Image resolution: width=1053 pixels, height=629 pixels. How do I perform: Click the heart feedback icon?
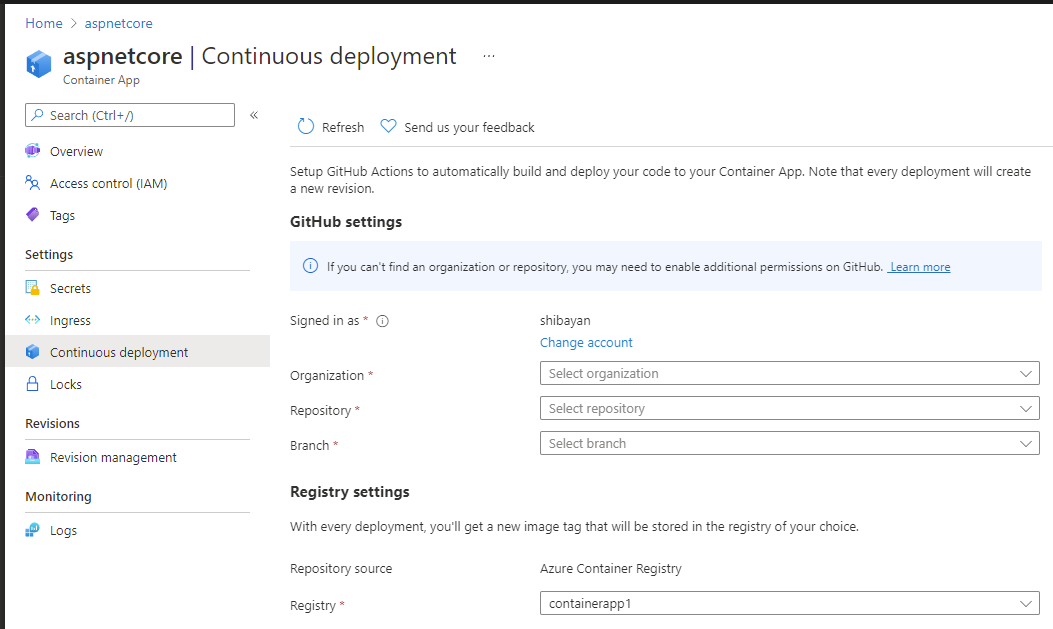tap(388, 126)
